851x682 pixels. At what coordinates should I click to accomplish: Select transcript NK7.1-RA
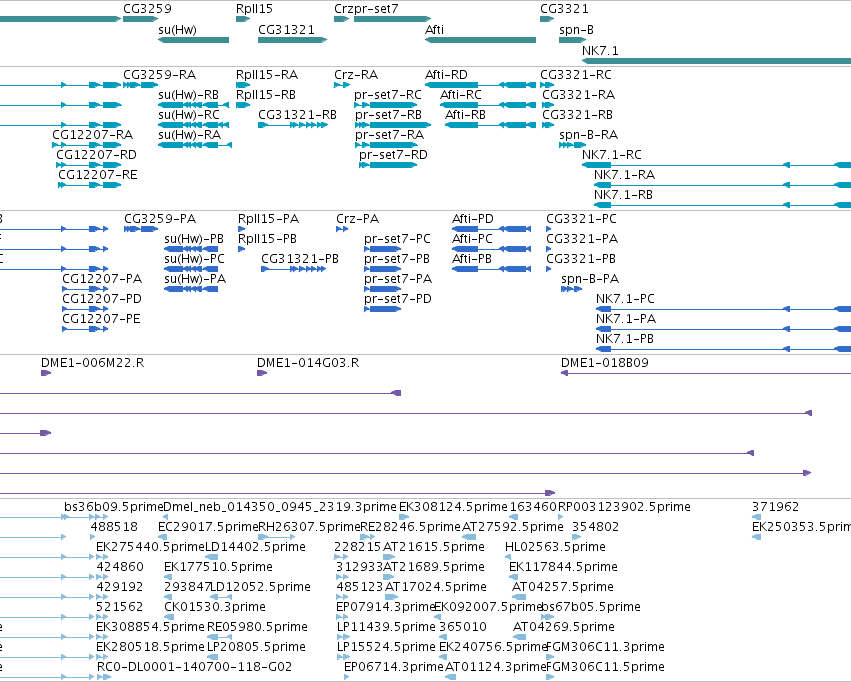click(722, 185)
